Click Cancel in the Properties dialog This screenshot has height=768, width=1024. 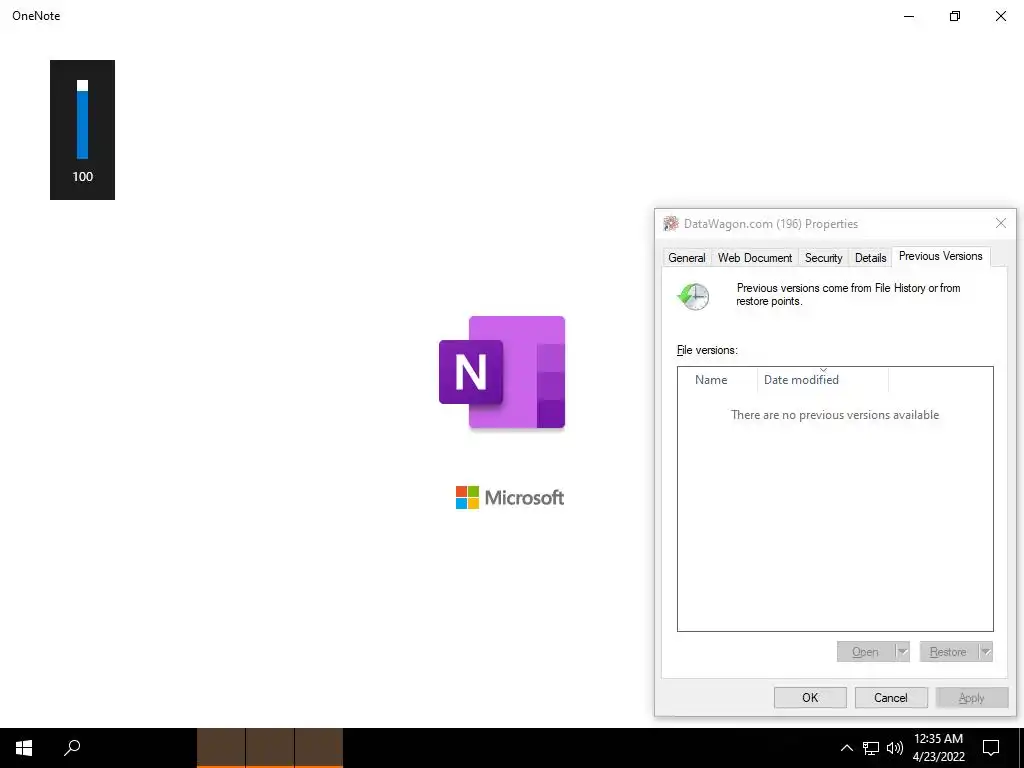[x=891, y=697]
